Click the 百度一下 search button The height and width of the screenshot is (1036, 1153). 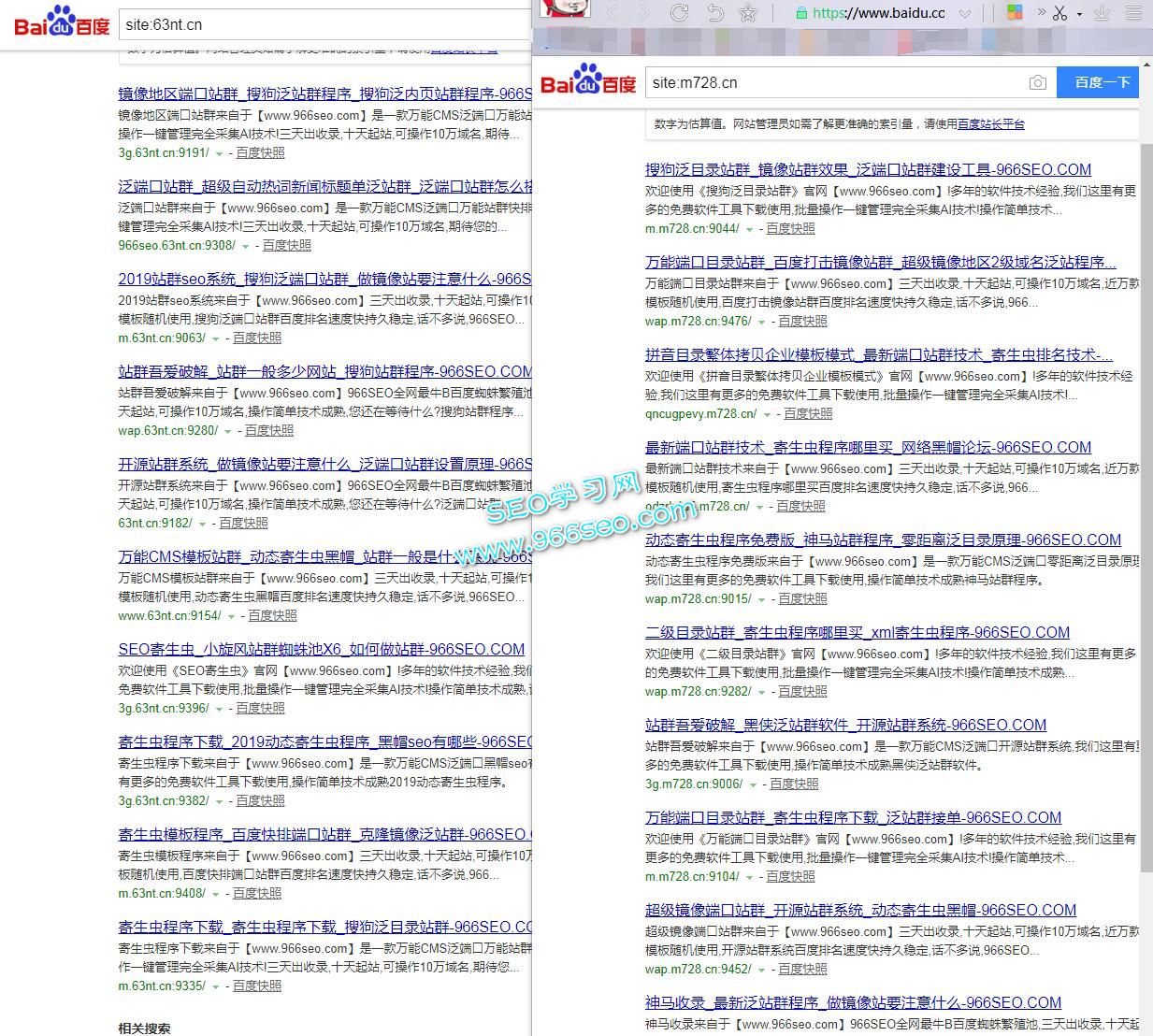pos(1098,82)
